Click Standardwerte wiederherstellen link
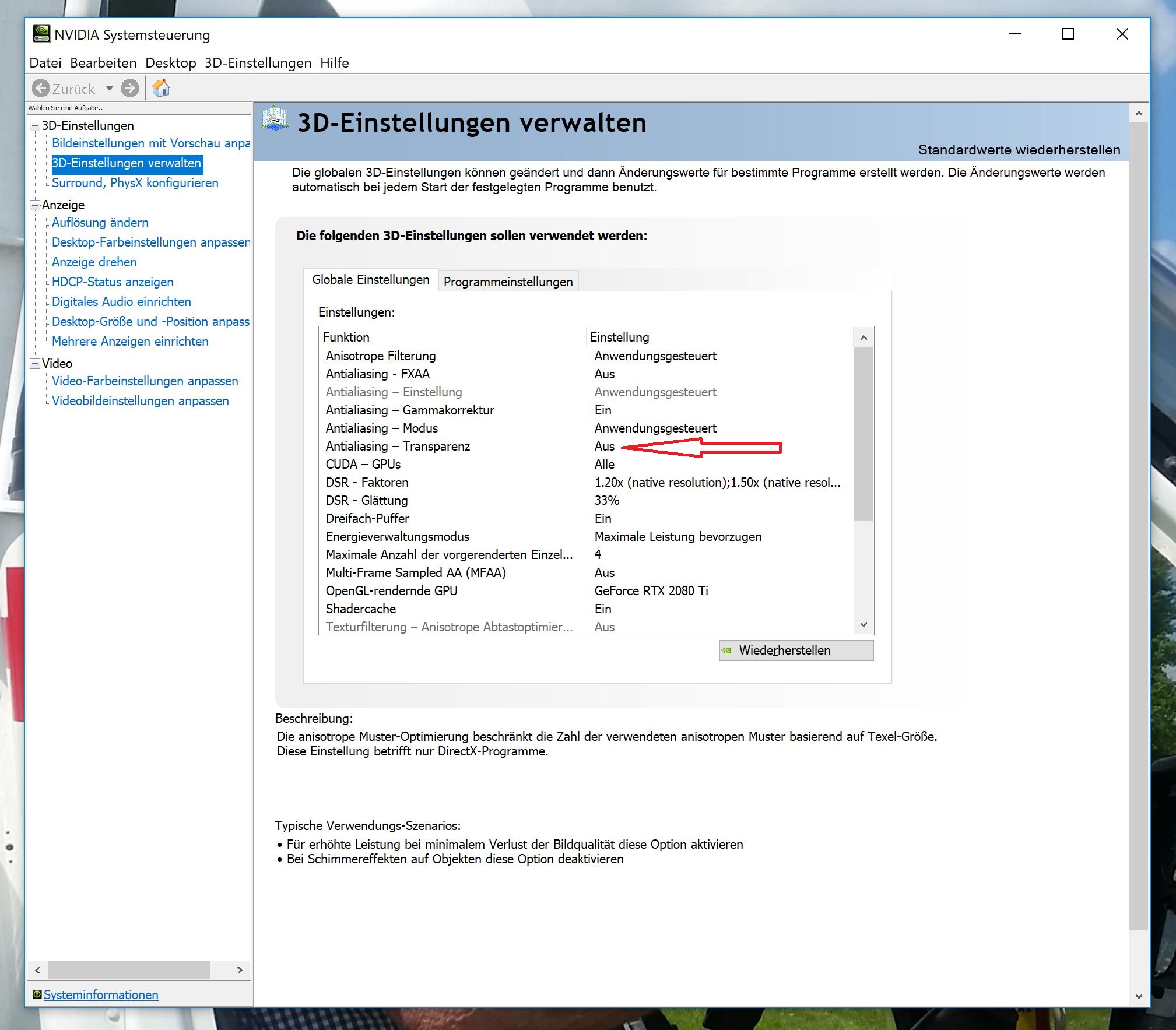Image resolution: width=1176 pixels, height=1030 pixels. 1019,150
